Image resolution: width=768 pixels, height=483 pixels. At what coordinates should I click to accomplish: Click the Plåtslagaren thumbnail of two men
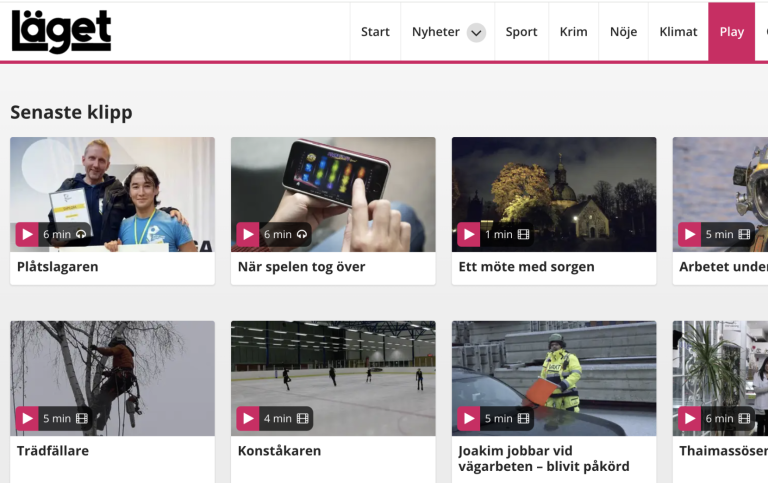pyautogui.click(x=113, y=194)
